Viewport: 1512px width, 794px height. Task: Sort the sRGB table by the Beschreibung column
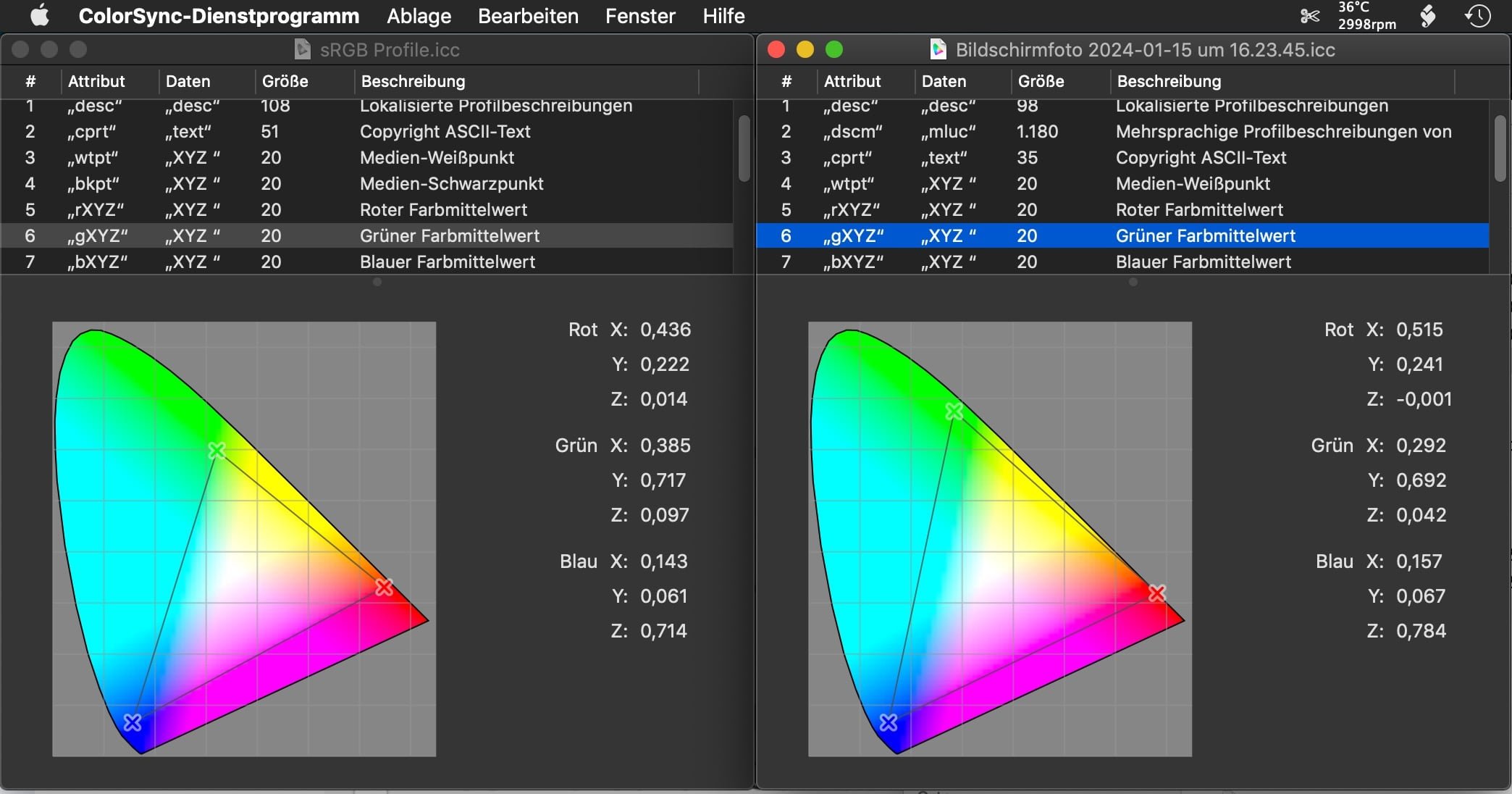click(526, 81)
